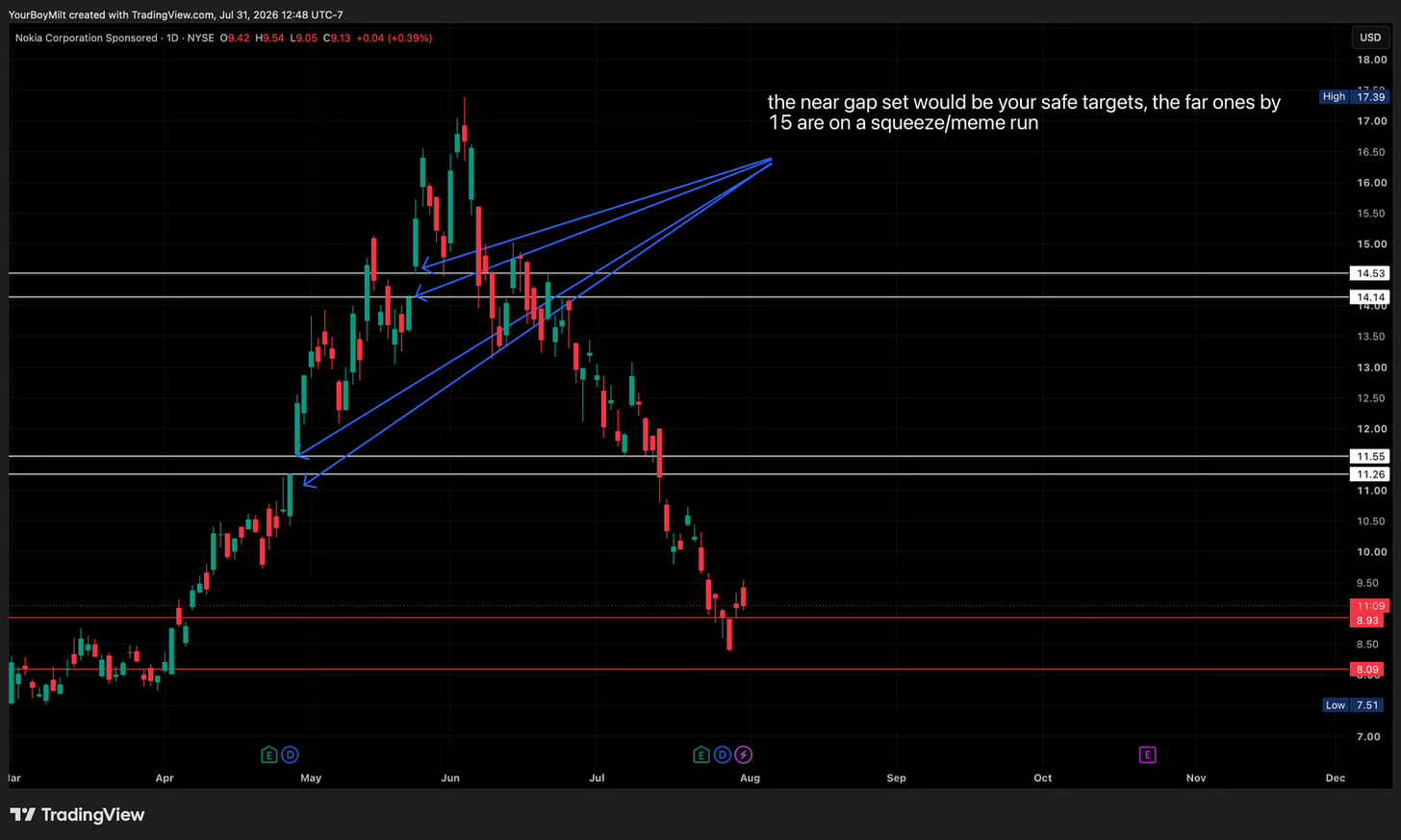Click 12.00 on the price axis

tap(1372, 429)
